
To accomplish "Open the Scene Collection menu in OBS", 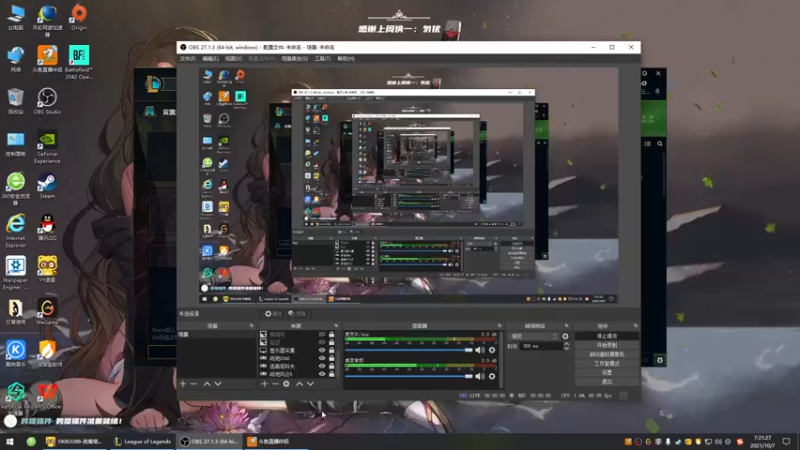I will click(x=294, y=59).
